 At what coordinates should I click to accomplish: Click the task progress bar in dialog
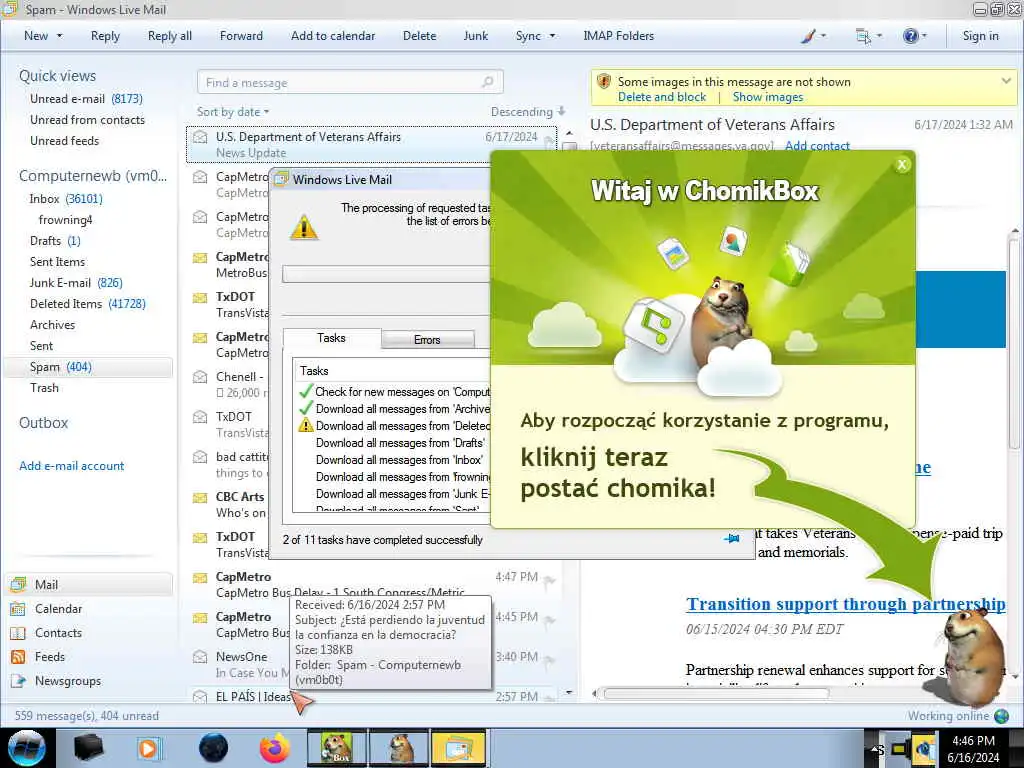387,274
